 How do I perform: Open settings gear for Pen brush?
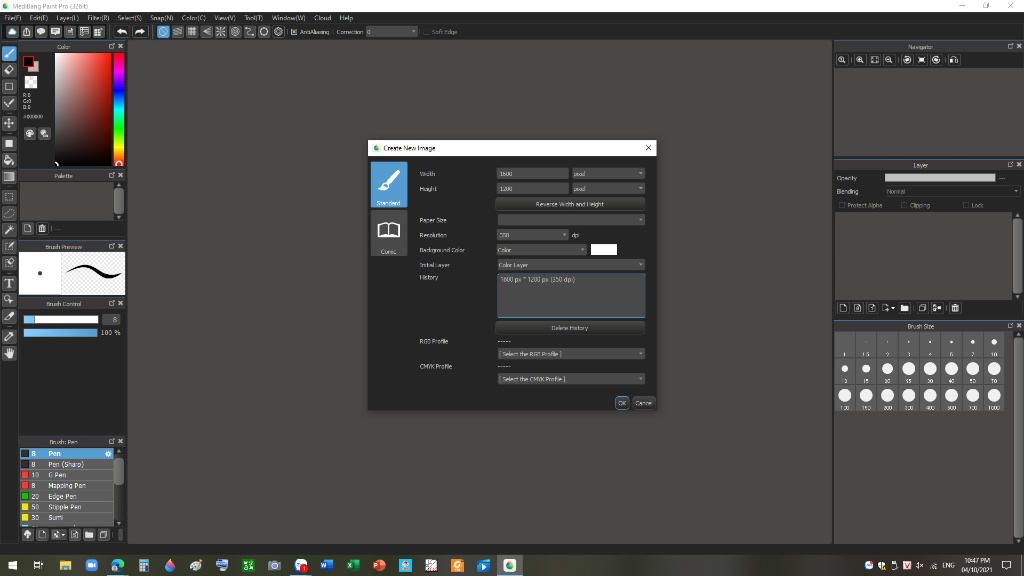click(108, 454)
